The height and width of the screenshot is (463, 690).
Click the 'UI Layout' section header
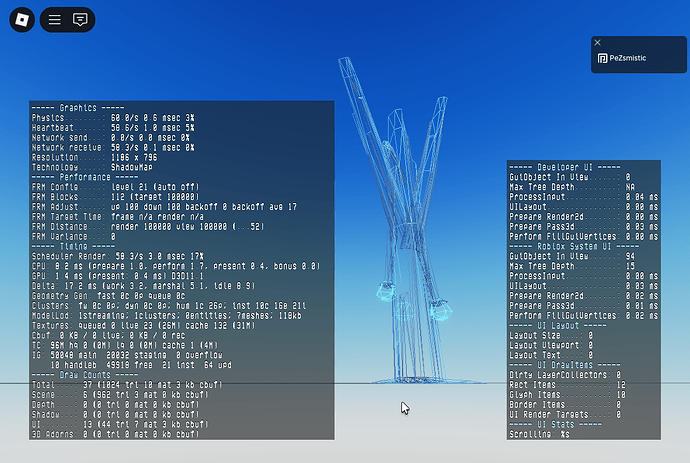[x=558, y=326]
